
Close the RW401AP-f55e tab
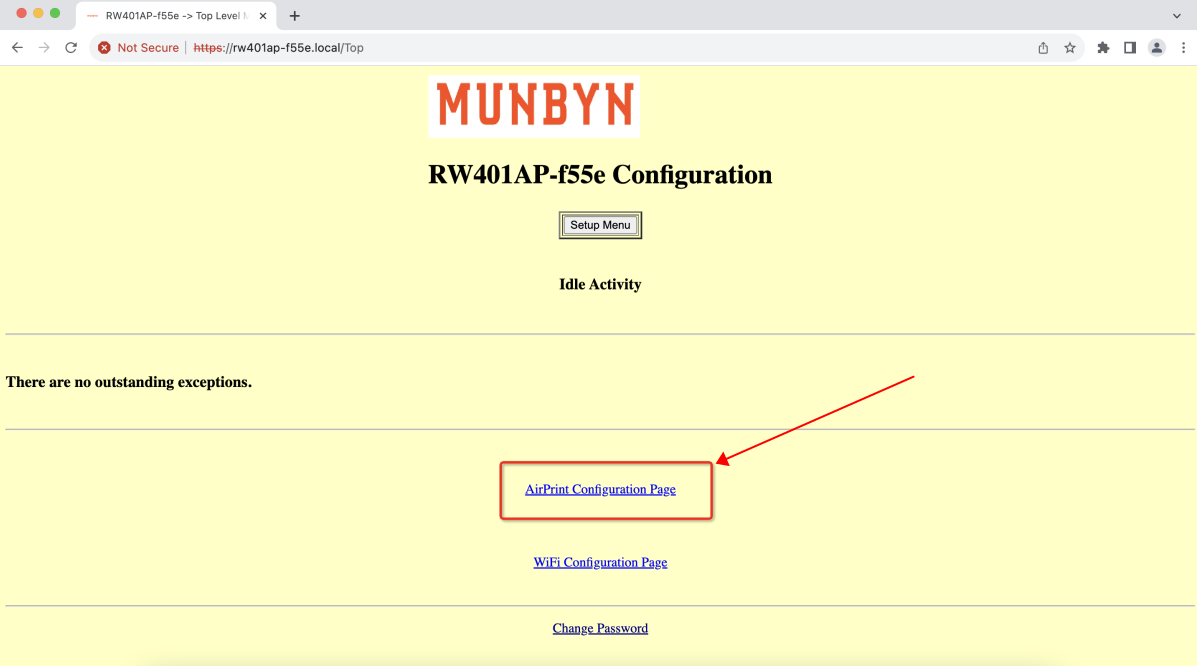click(263, 15)
